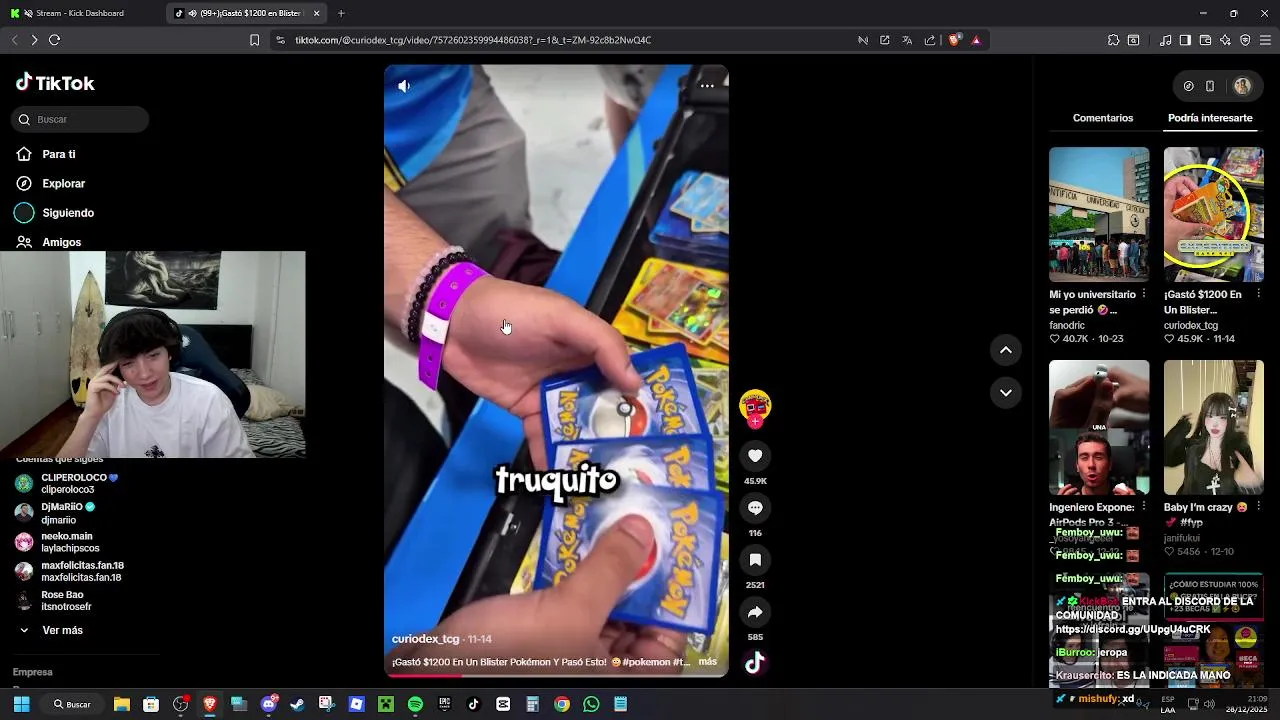Go back in browser history

click(14, 40)
